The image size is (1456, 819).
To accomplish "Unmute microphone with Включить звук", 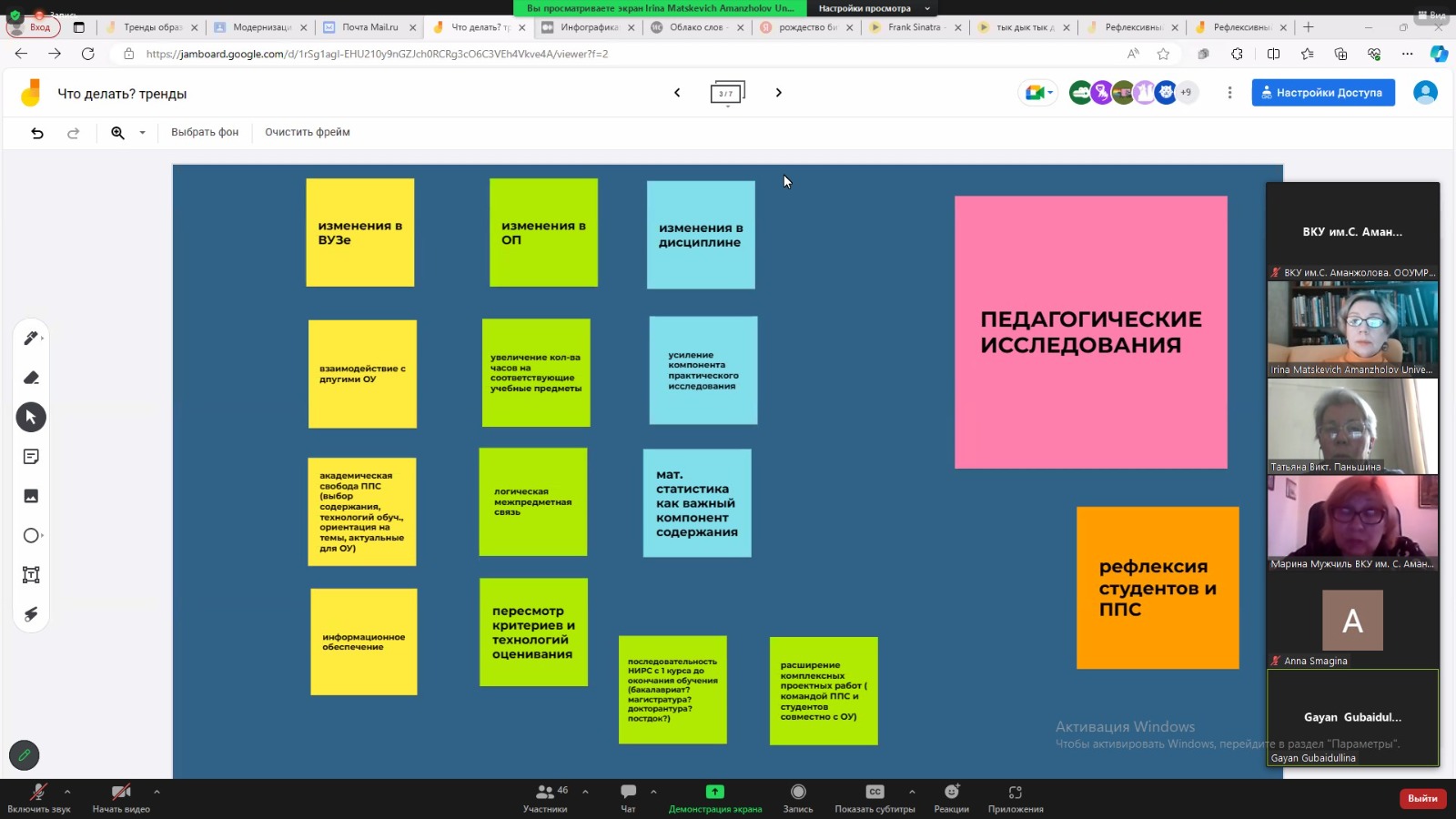I will click(38, 797).
